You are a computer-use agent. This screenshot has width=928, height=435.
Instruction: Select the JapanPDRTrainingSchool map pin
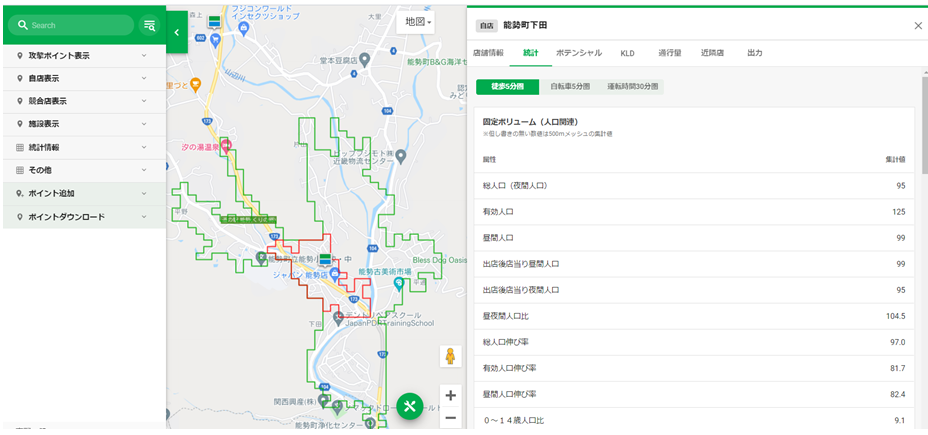[338, 318]
